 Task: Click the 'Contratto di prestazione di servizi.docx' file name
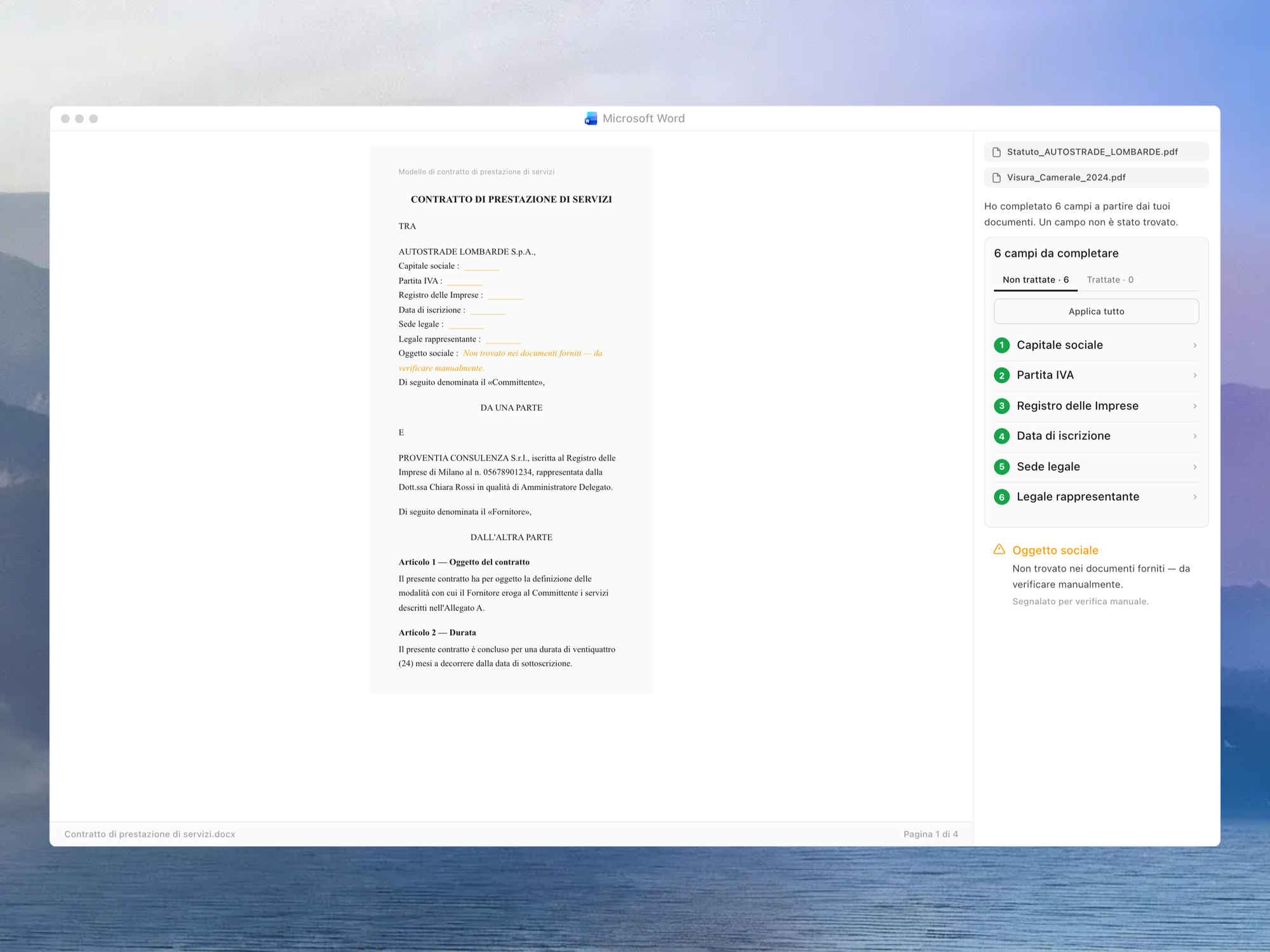point(150,834)
